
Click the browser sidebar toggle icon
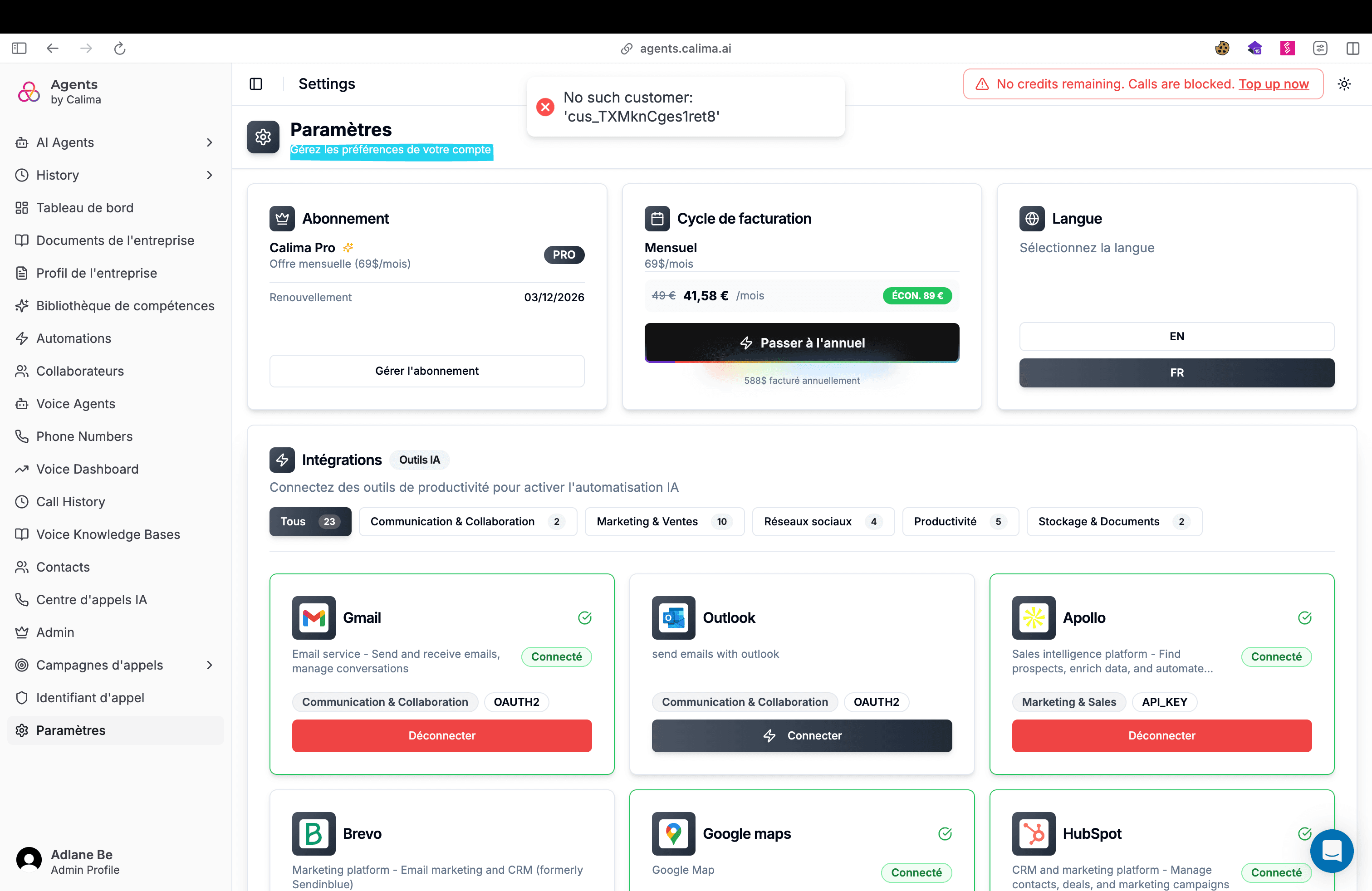(19, 49)
